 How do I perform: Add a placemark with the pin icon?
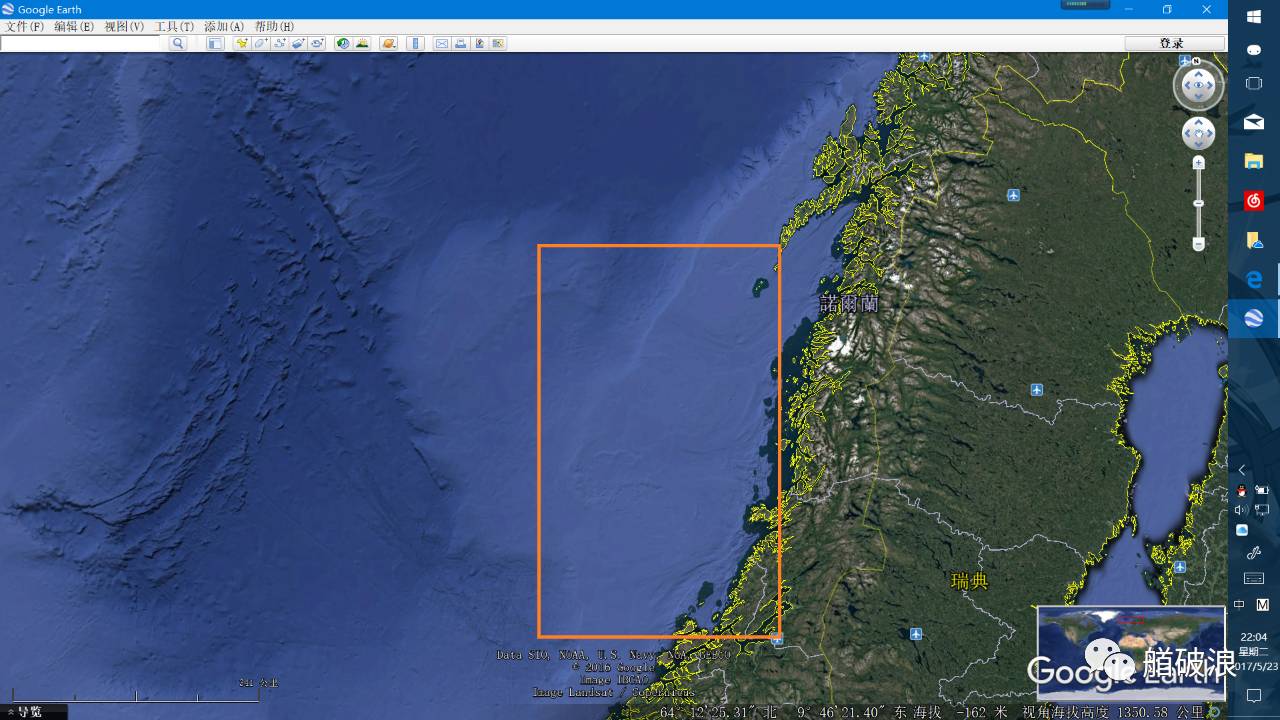point(242,43)
